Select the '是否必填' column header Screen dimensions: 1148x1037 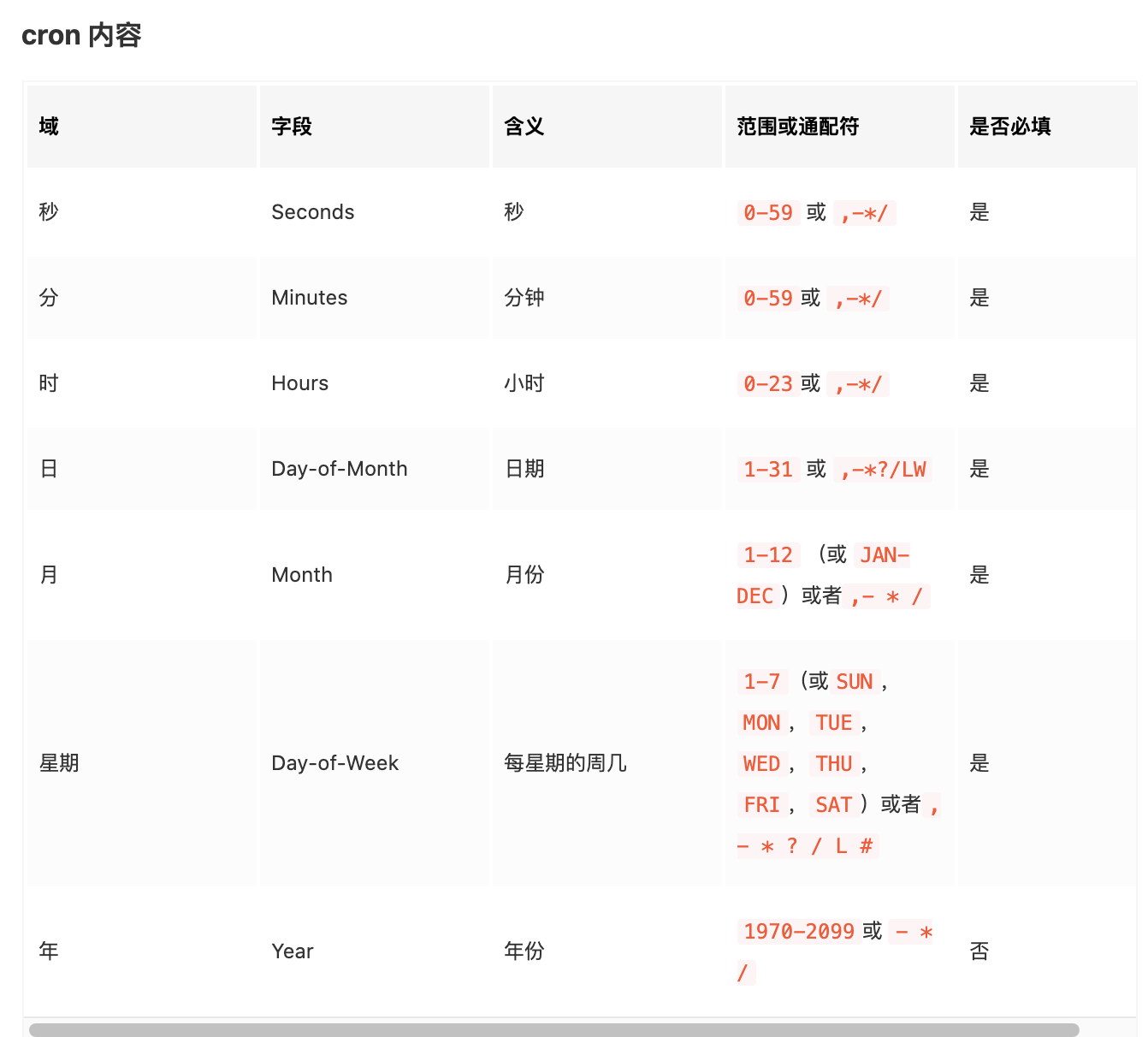pos(1048,127)
